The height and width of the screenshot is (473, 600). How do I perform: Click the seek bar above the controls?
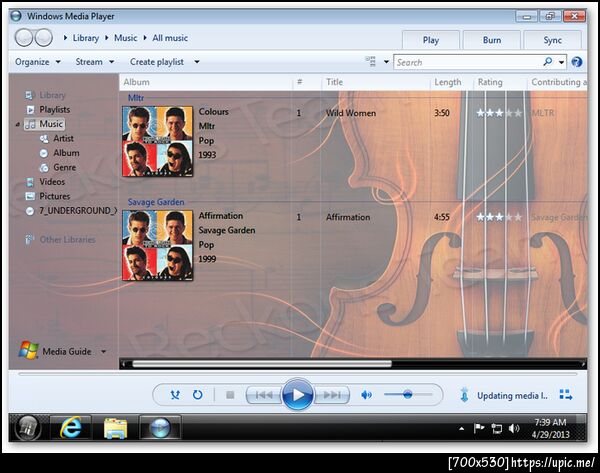click(297, 374)
